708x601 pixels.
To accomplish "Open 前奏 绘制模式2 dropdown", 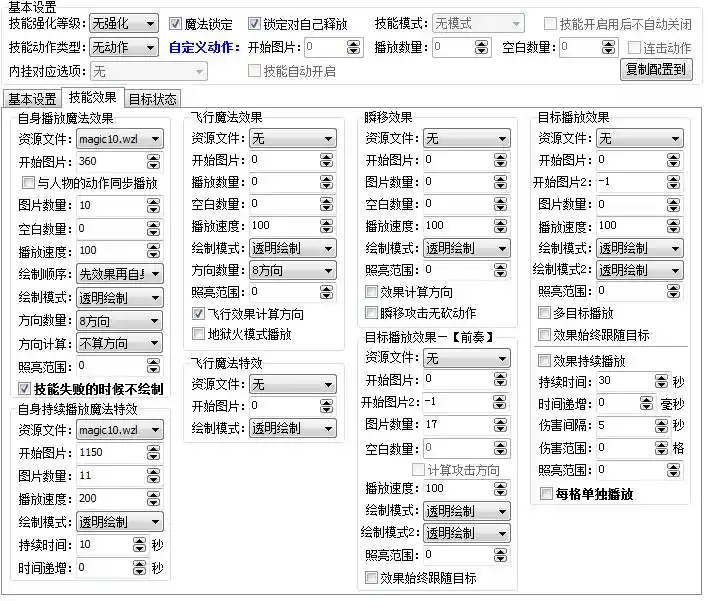I will point(466,533).
